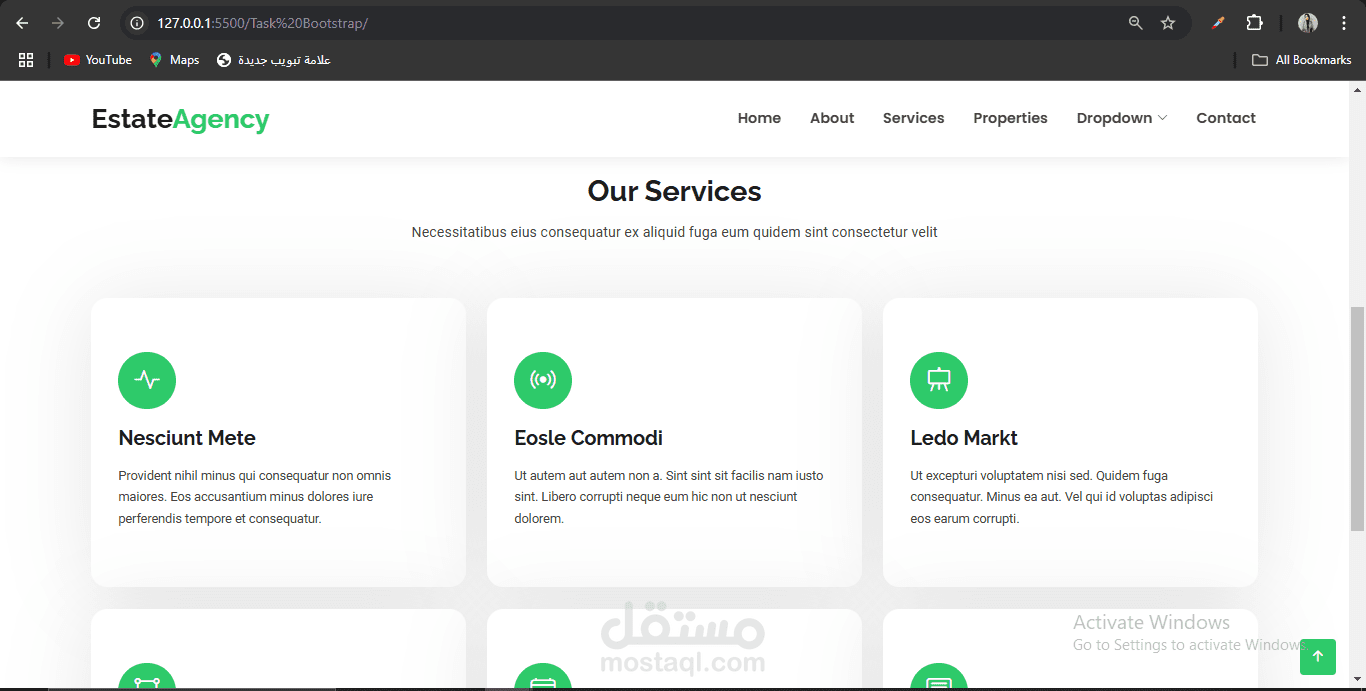Image resolution: width=1366 pixels, height=691 pixels.
Task: Expand the Dropdown nav menu
Action: (1121, 118)
